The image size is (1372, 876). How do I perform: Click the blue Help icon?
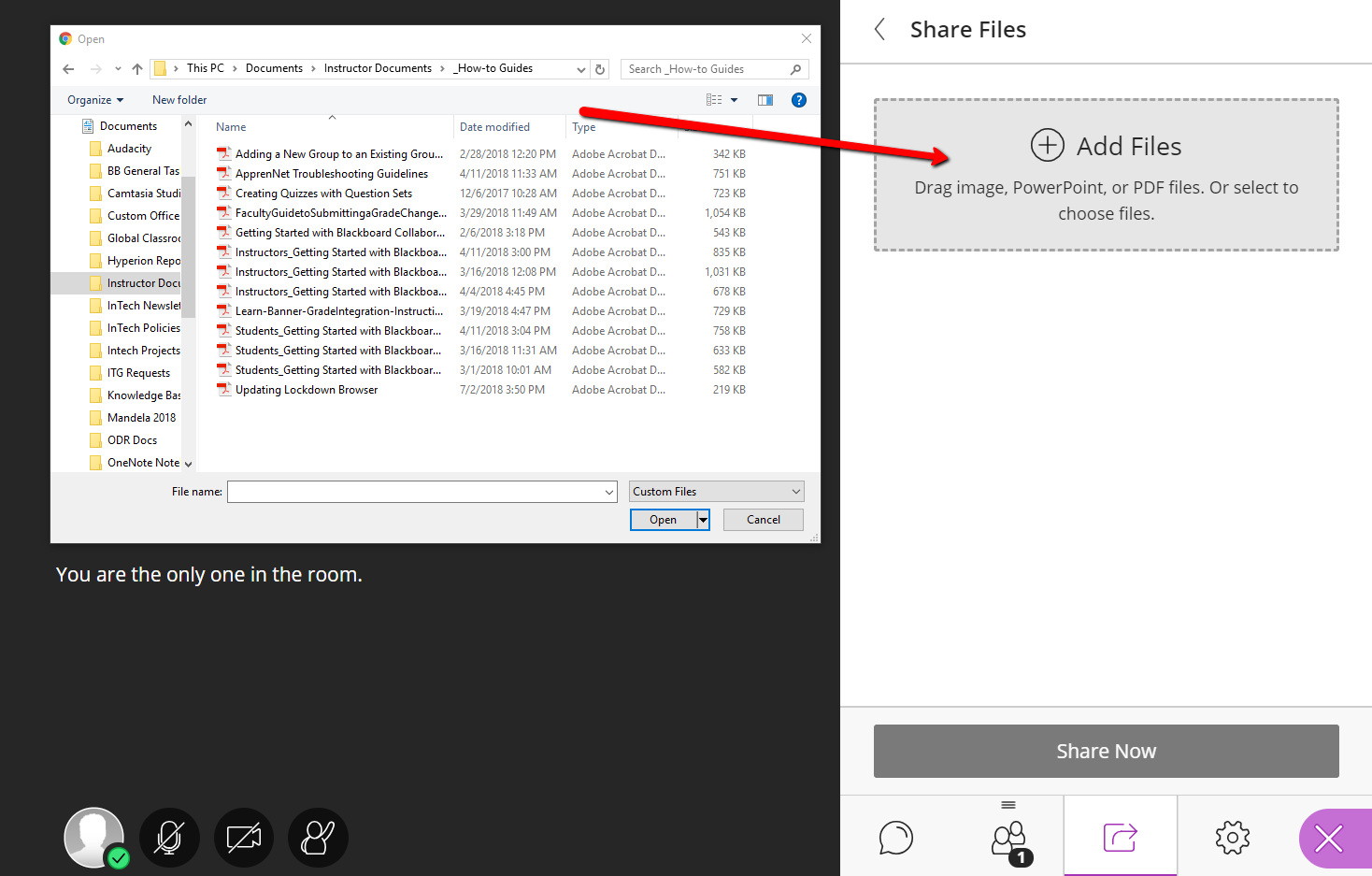799,100
